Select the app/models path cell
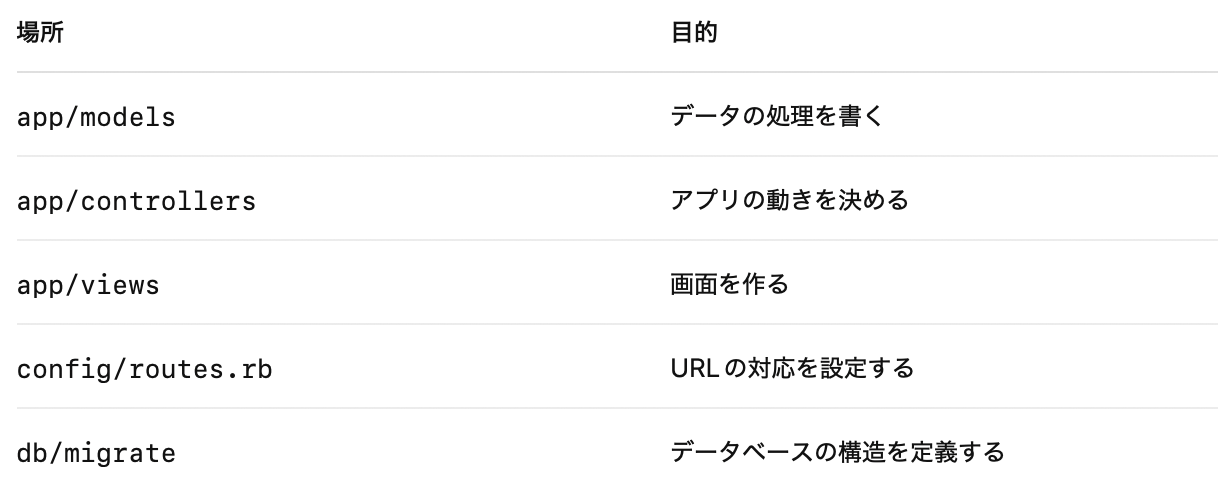The width and height of the screenshot is (1218, 490). click(x=97, y=117)
